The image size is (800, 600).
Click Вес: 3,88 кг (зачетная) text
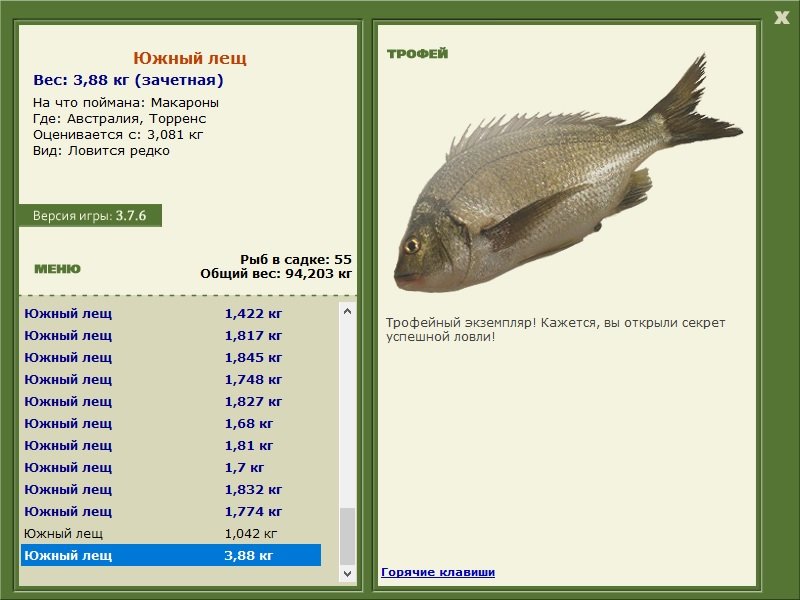coord(128,80)
